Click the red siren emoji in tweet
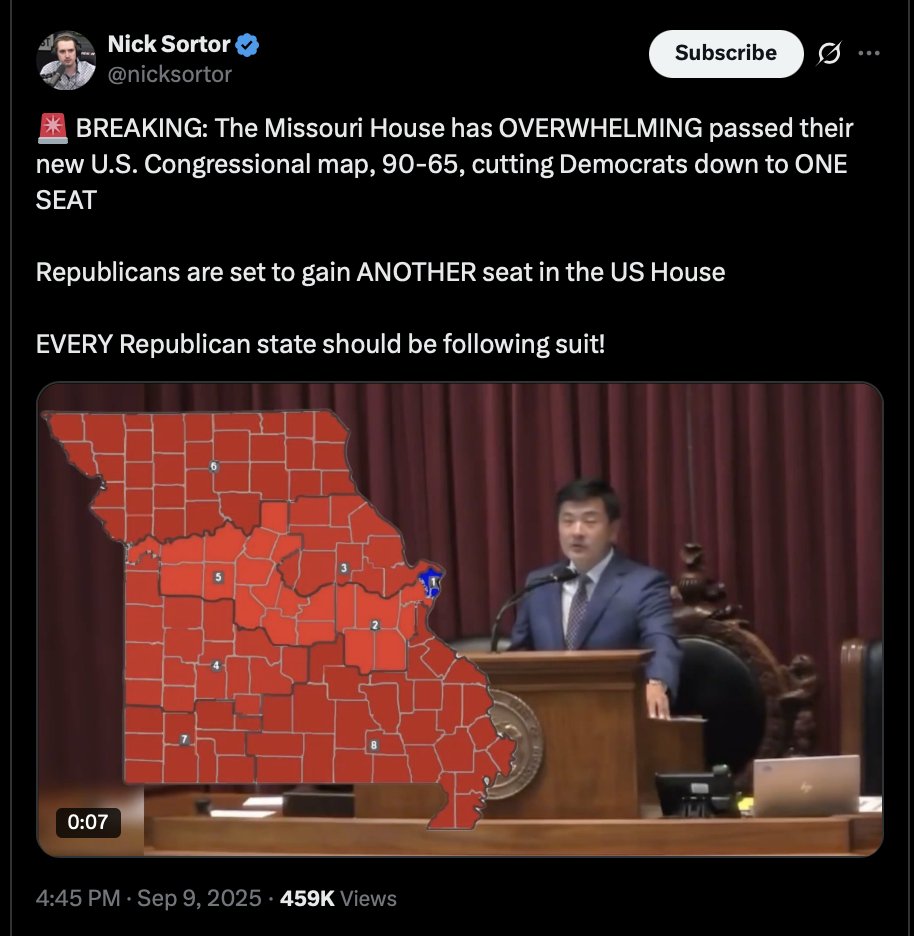The height and width of the screenshot is (936, 914). pyautogui.click(x=53, y=129)
